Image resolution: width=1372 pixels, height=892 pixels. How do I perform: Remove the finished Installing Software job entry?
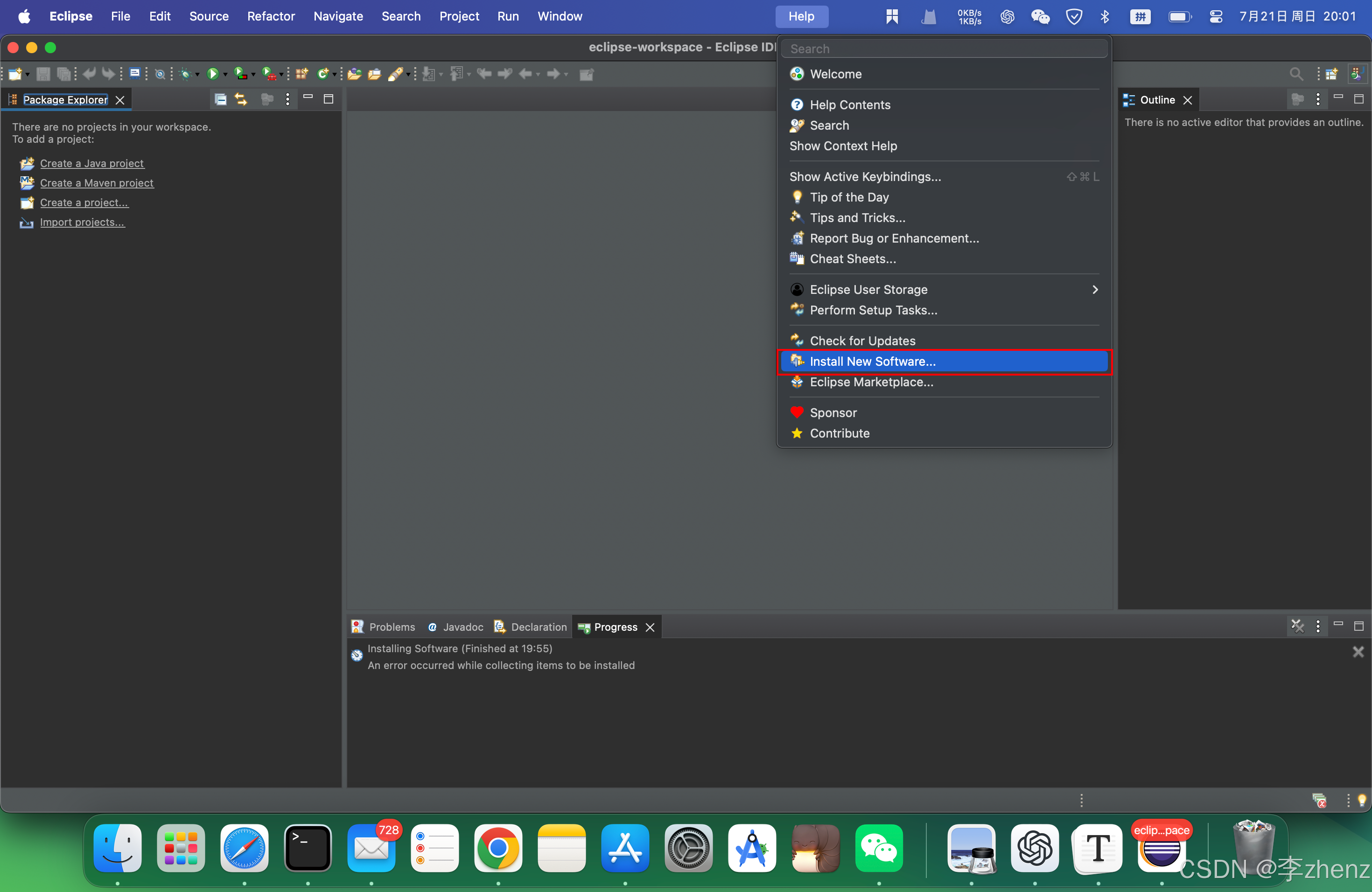coord(1358,651)
